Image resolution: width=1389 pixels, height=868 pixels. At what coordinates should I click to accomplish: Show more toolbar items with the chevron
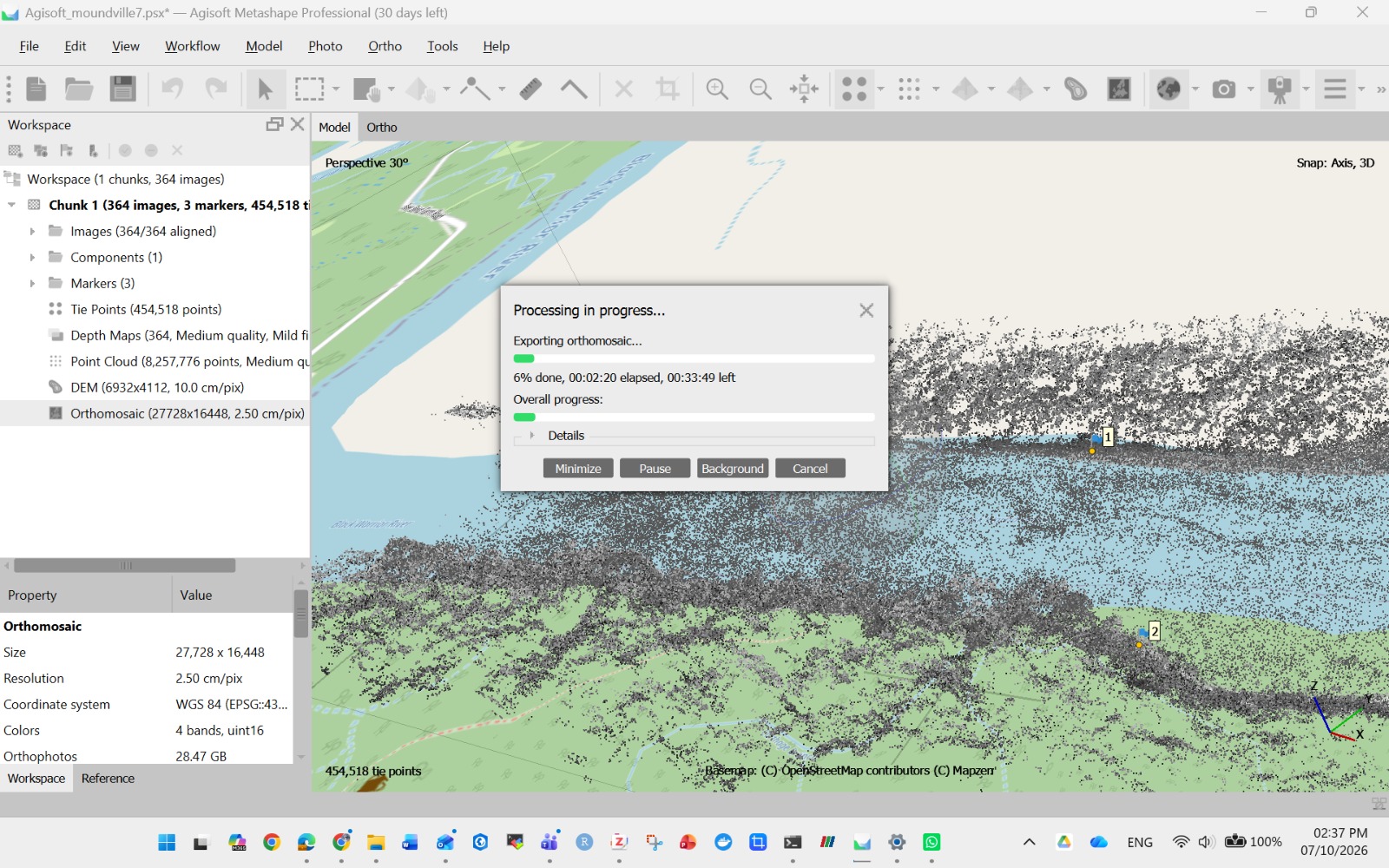coord(1380,89)
